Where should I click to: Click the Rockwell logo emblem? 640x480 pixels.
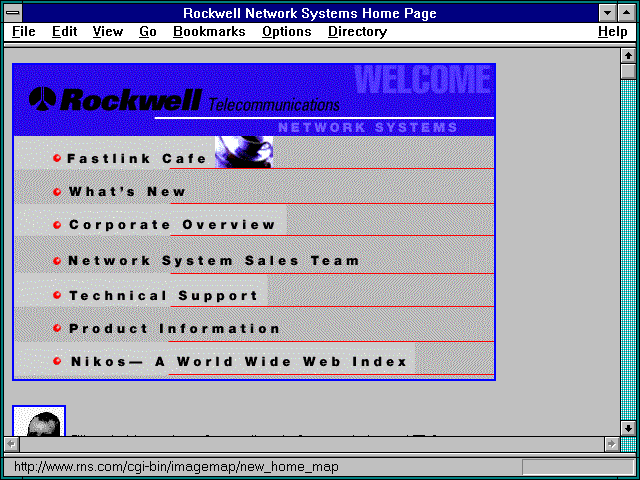pyautogui.click(x=42, y=98)
